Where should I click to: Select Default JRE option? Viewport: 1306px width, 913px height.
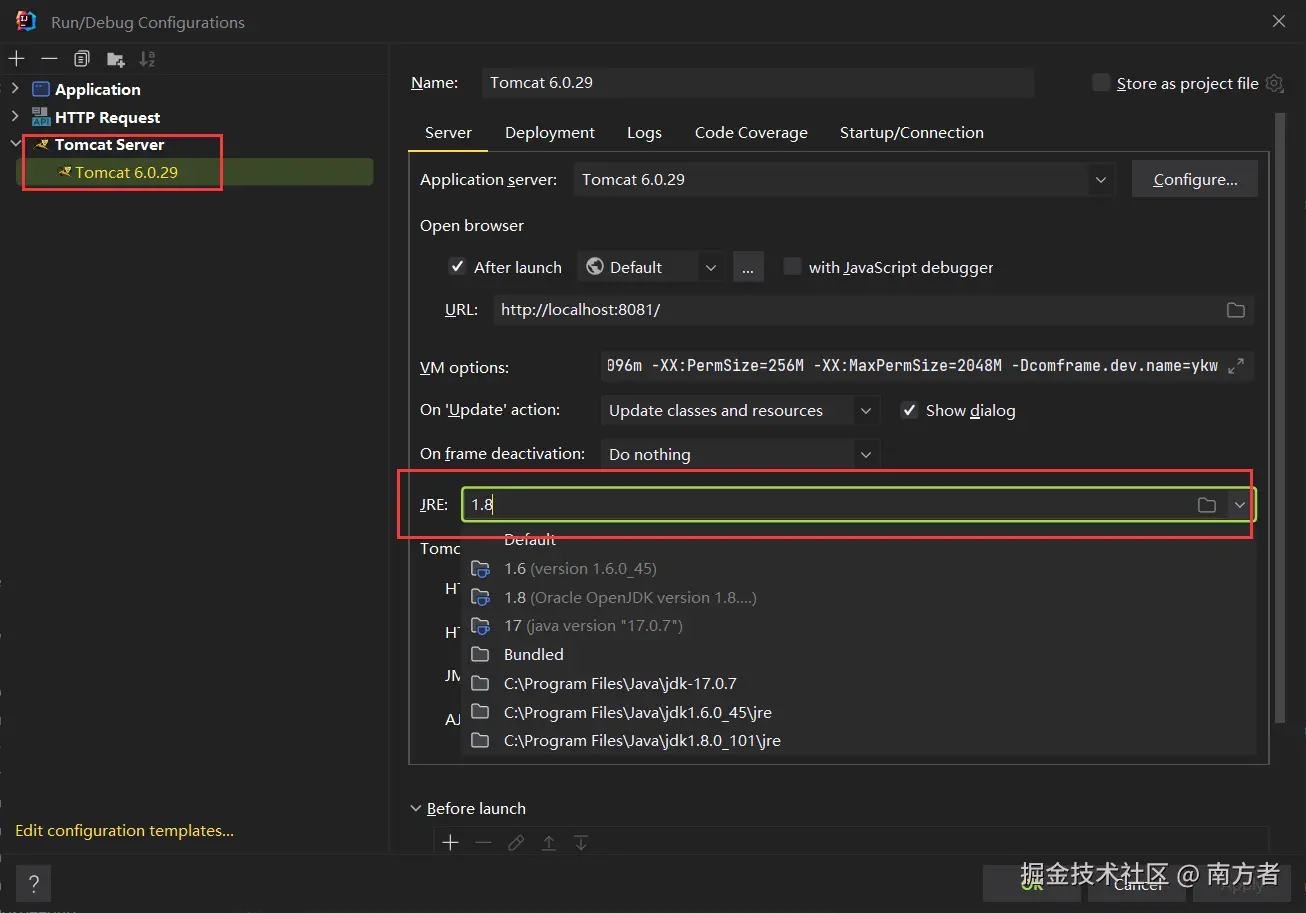858,540
